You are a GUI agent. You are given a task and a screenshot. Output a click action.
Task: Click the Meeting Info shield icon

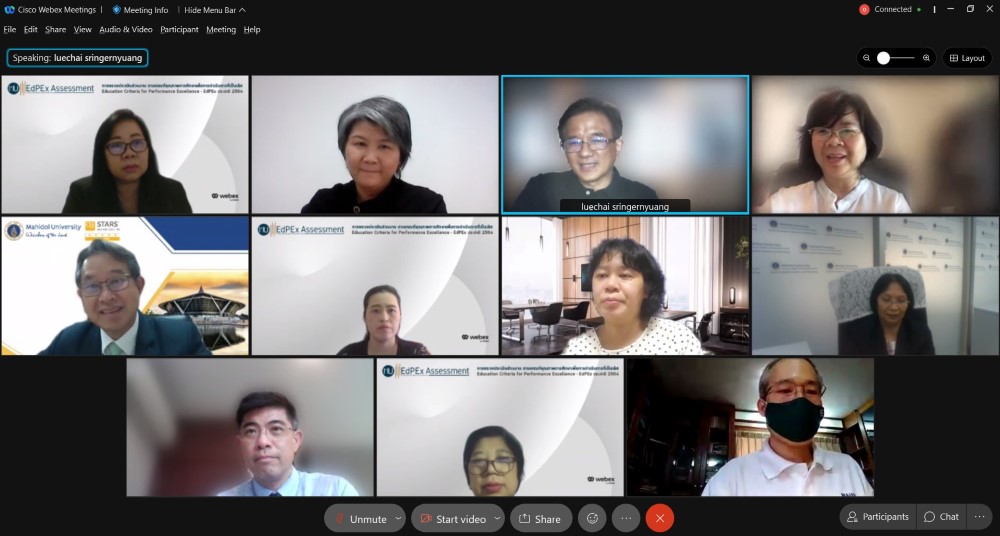coord(117,10)
